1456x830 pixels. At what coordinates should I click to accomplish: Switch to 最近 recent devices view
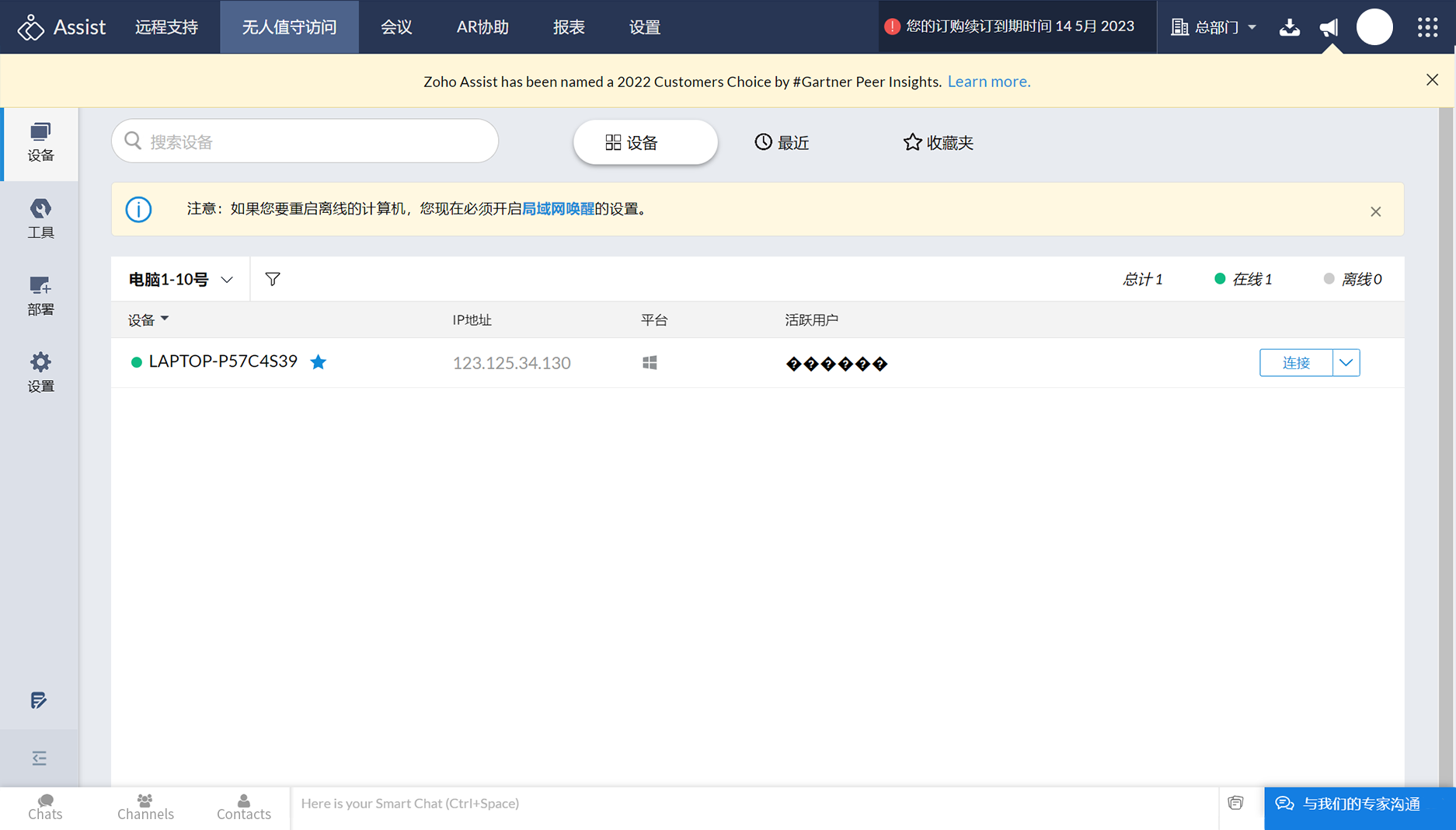(x=782, y=142)
